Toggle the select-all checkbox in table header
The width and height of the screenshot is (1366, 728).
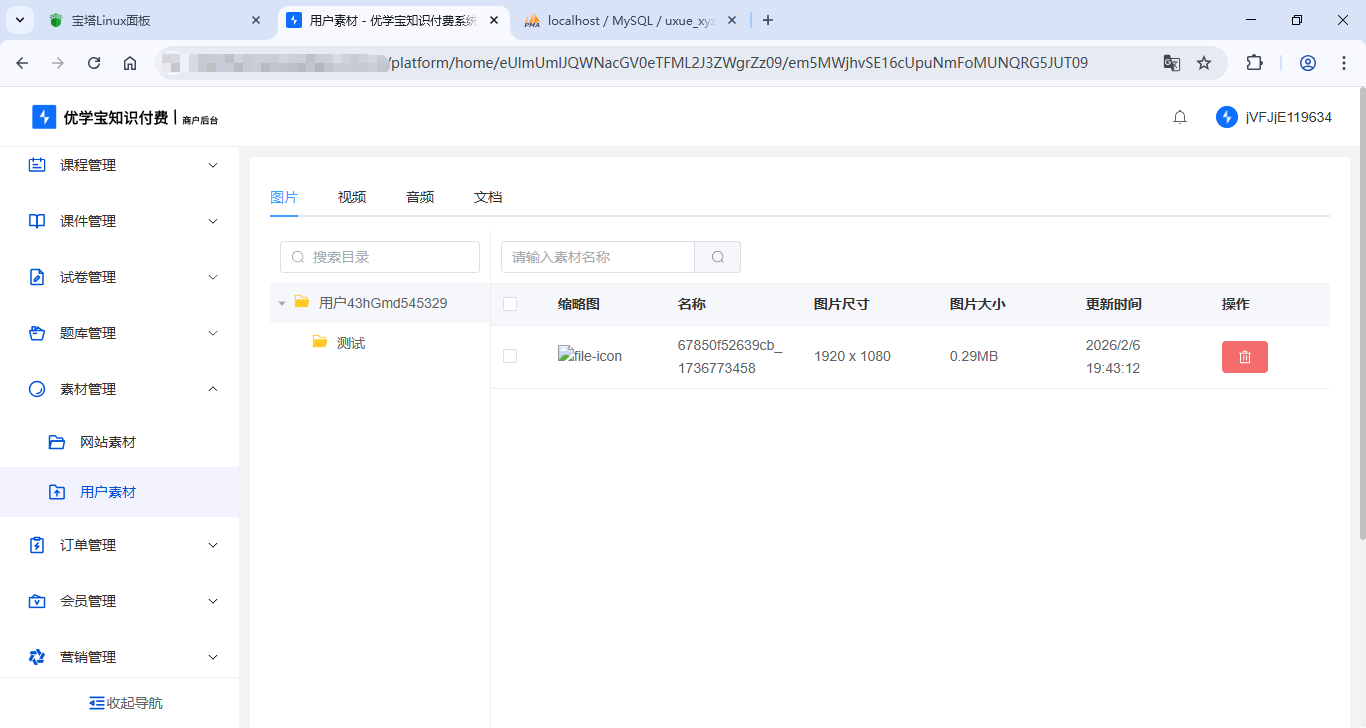(510, 303)
